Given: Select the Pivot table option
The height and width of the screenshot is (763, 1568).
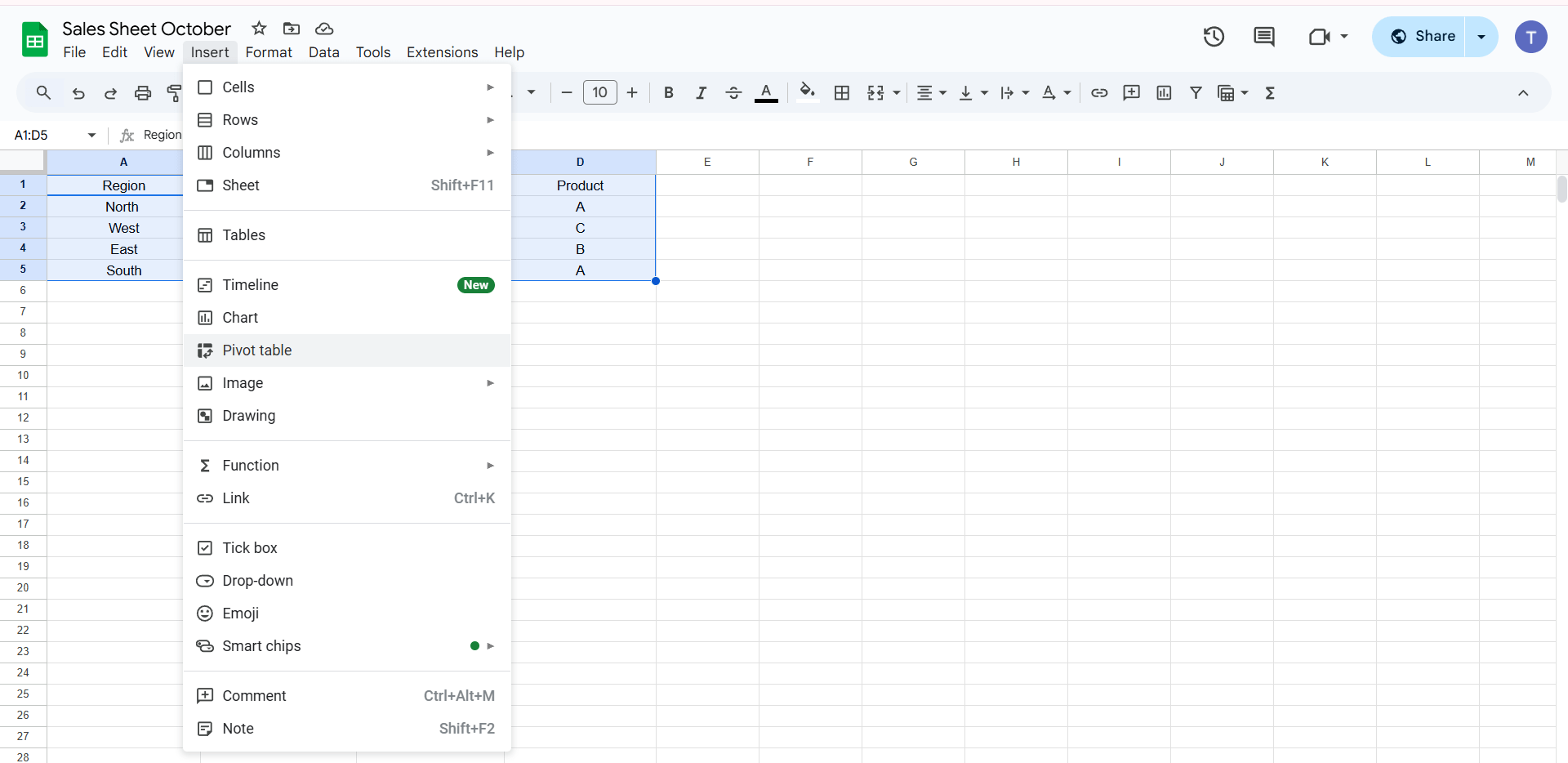Looking at the screenshot, I should point(256,350).
